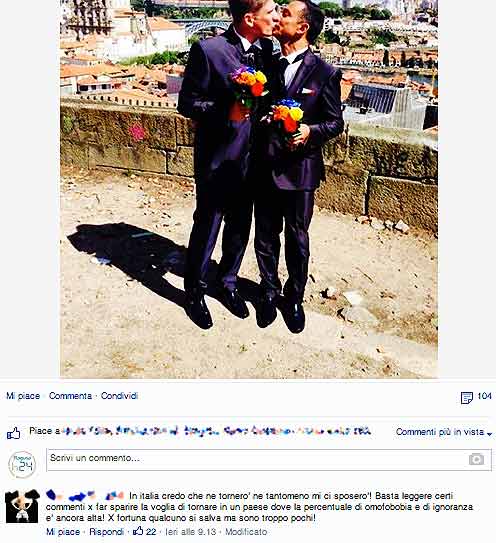Focus the Scrivi un commento field
Screen dimensions: 496x543
coord(269,460)
